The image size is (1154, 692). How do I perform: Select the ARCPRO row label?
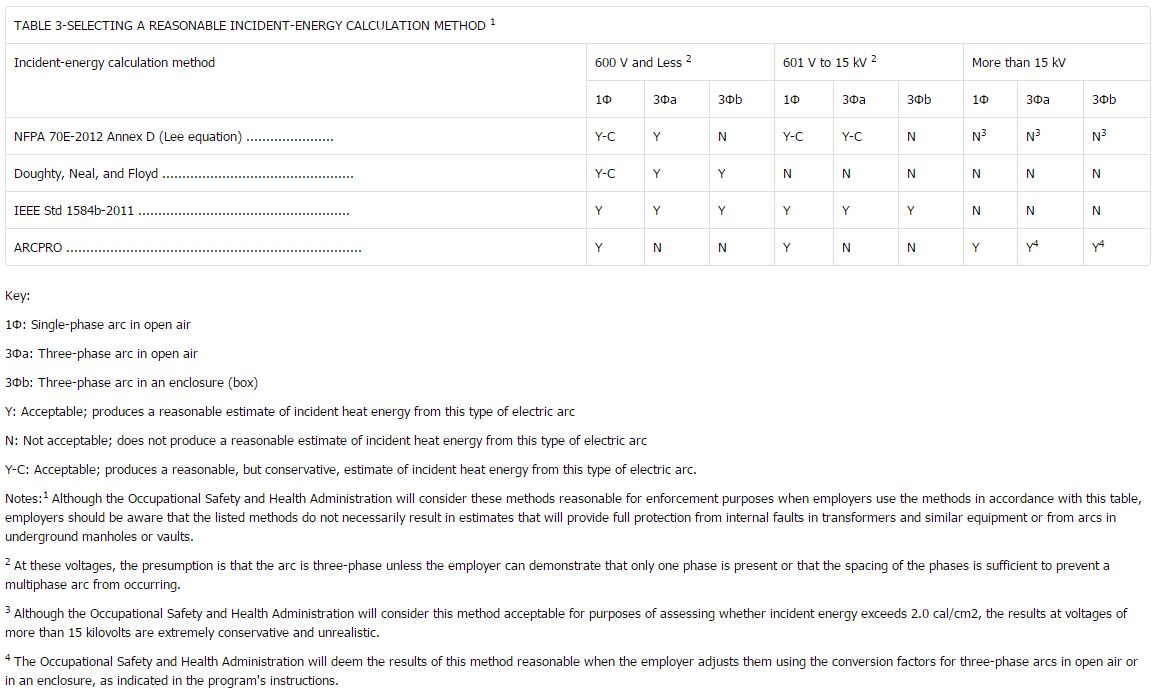(x=38, y=248)
